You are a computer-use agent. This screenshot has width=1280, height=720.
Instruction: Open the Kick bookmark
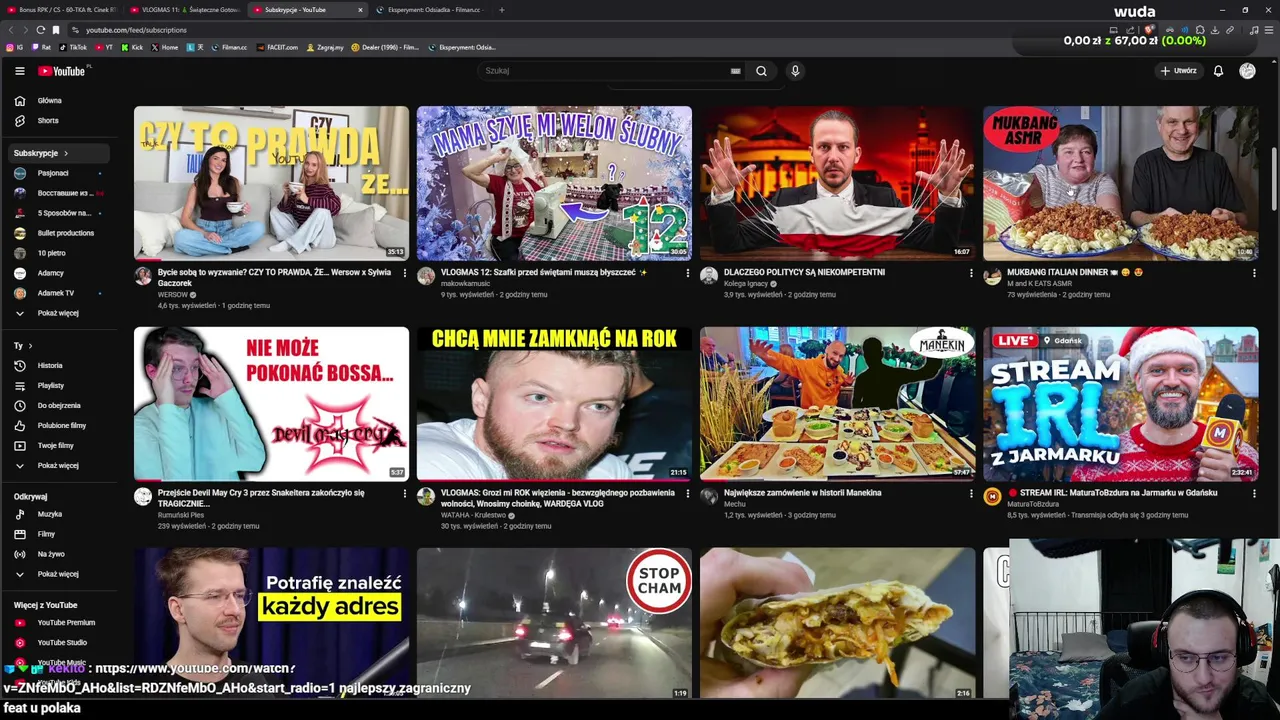click(x=132, y=47)
